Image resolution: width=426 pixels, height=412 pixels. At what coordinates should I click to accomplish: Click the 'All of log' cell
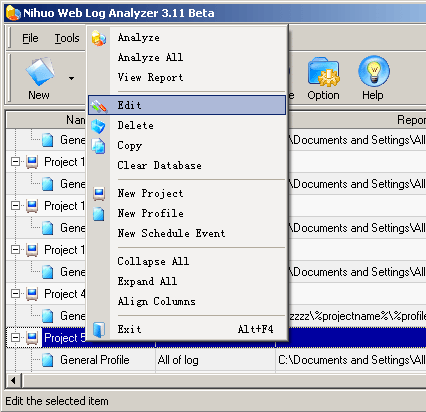(215, 360)
